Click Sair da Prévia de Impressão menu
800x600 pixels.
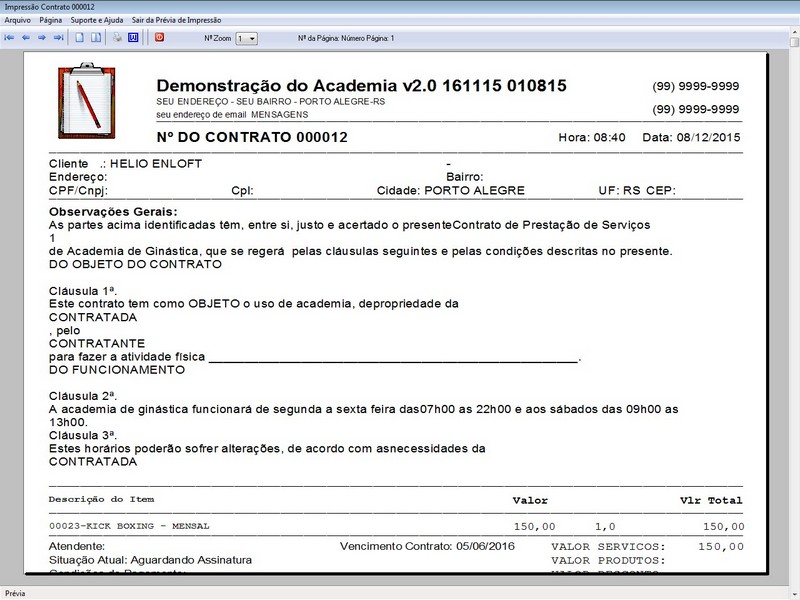click(x=177, y=20)
